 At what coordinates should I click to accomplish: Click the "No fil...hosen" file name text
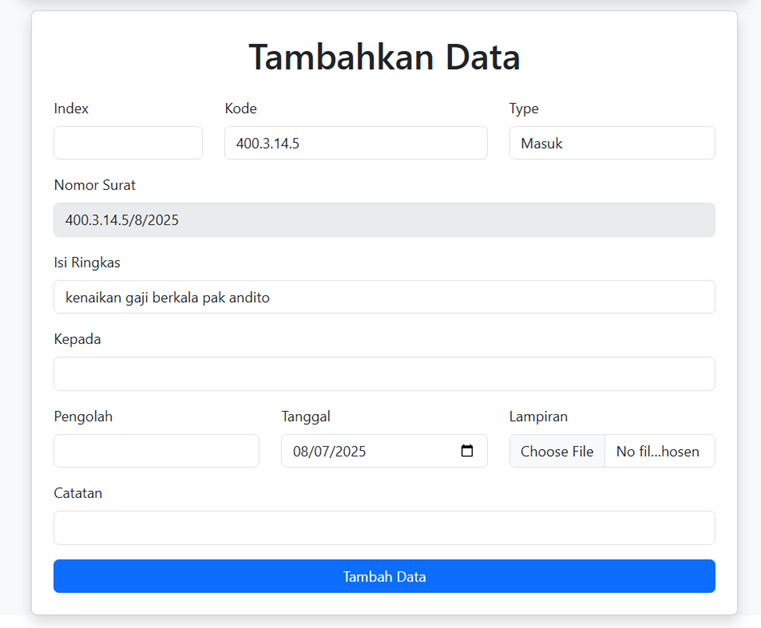pyautogui.click(x=658, y=452)
